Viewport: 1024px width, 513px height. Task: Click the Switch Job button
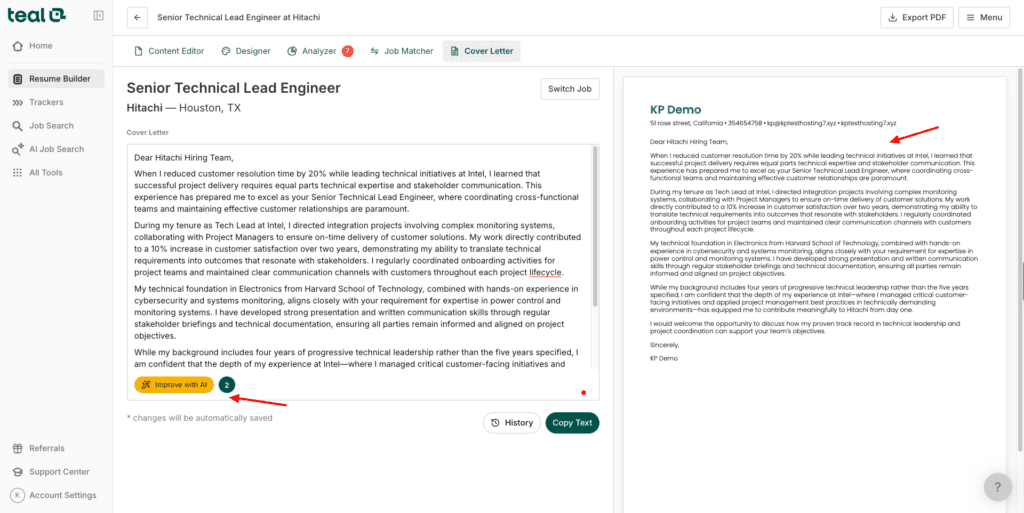(x=569, y=89)
